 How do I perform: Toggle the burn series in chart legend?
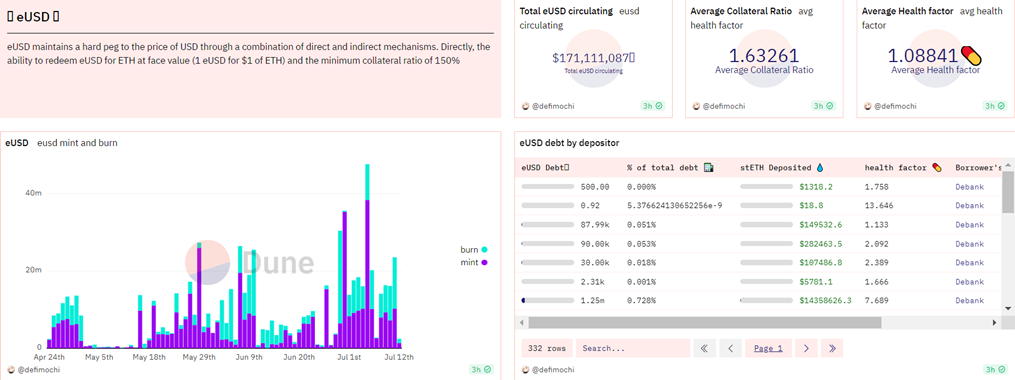pyautogui.click(x=474, y=249)
